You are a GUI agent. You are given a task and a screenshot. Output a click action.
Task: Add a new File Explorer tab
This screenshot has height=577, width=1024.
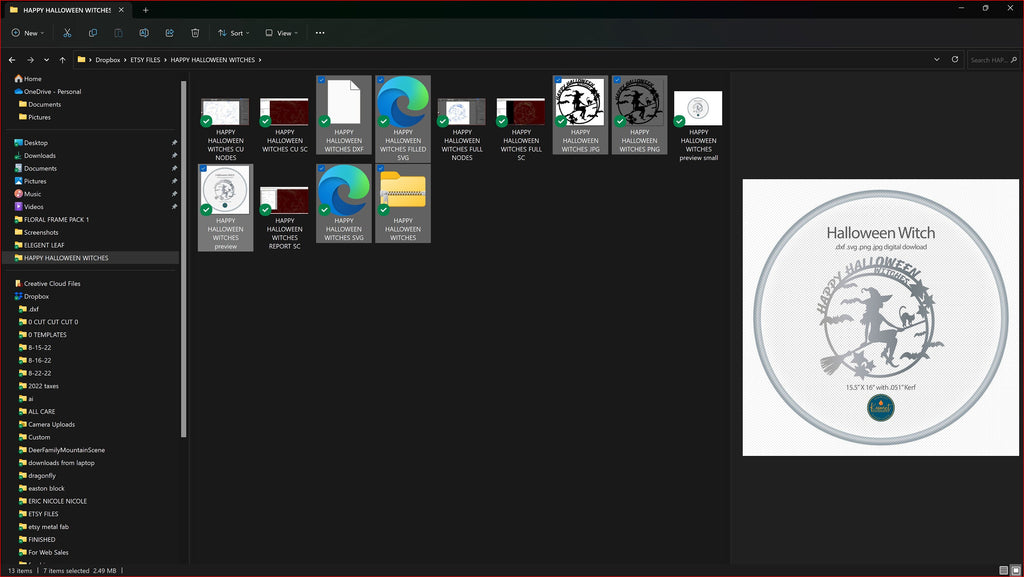click(146, 10)
